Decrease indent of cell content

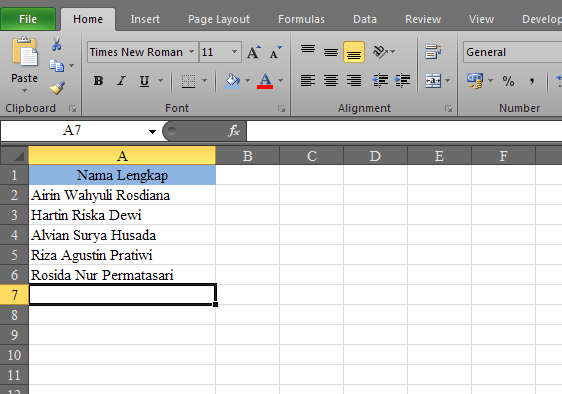[x=380, y=81]
